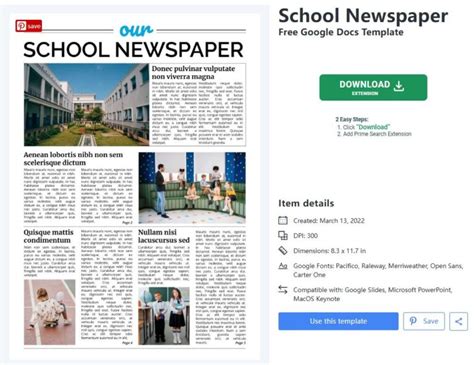Click the DPI: 300 text
The image size is (474, 365).
(305, 236)
